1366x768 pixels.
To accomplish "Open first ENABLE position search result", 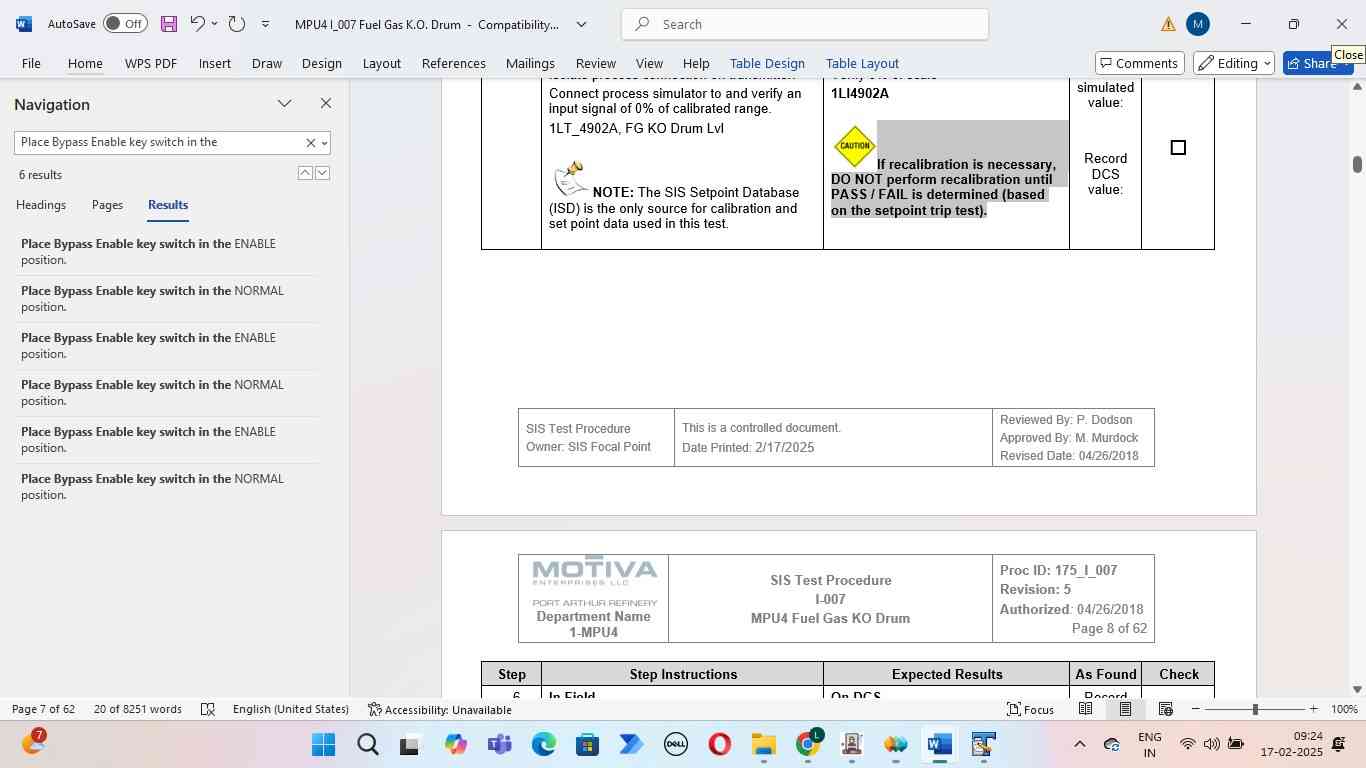I will 168,252.
